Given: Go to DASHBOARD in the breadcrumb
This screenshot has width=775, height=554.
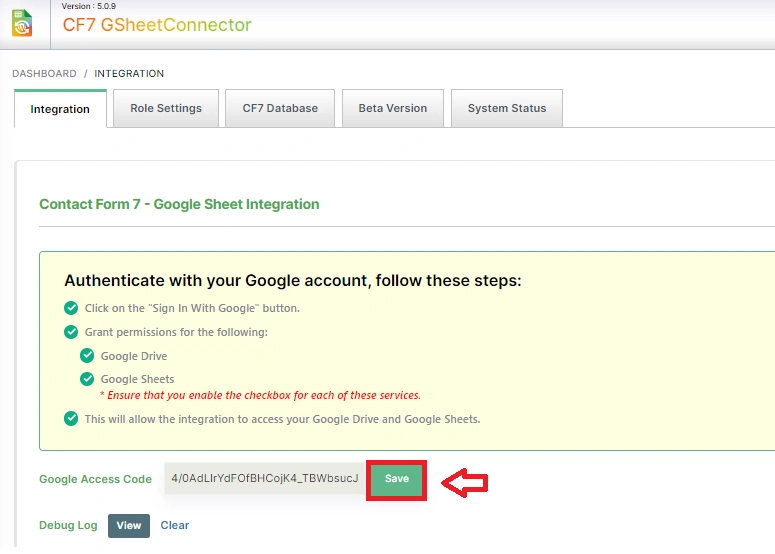Looking at the screenshot, I should 44,74.
